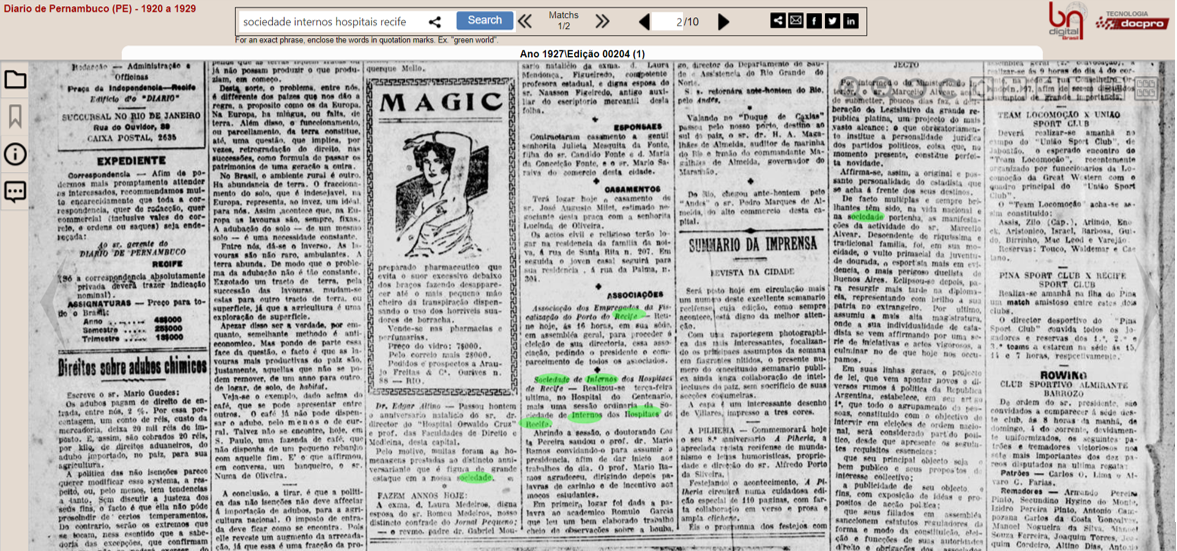The image size is (1177, 551).
Task: Focus the search text field
Action: [x=332, y=22]
